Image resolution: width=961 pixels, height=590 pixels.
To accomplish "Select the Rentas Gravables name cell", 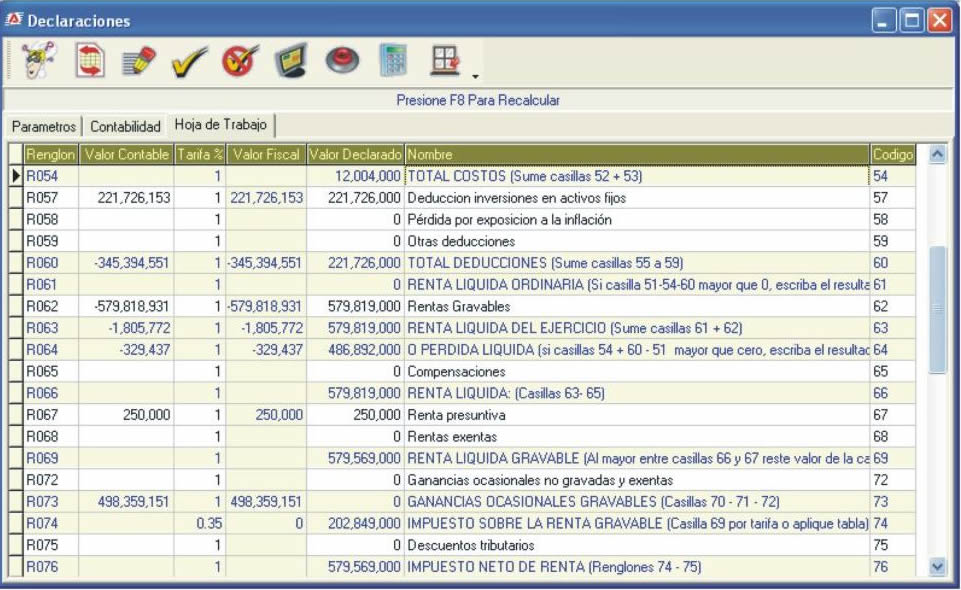I will click(637, 306).
